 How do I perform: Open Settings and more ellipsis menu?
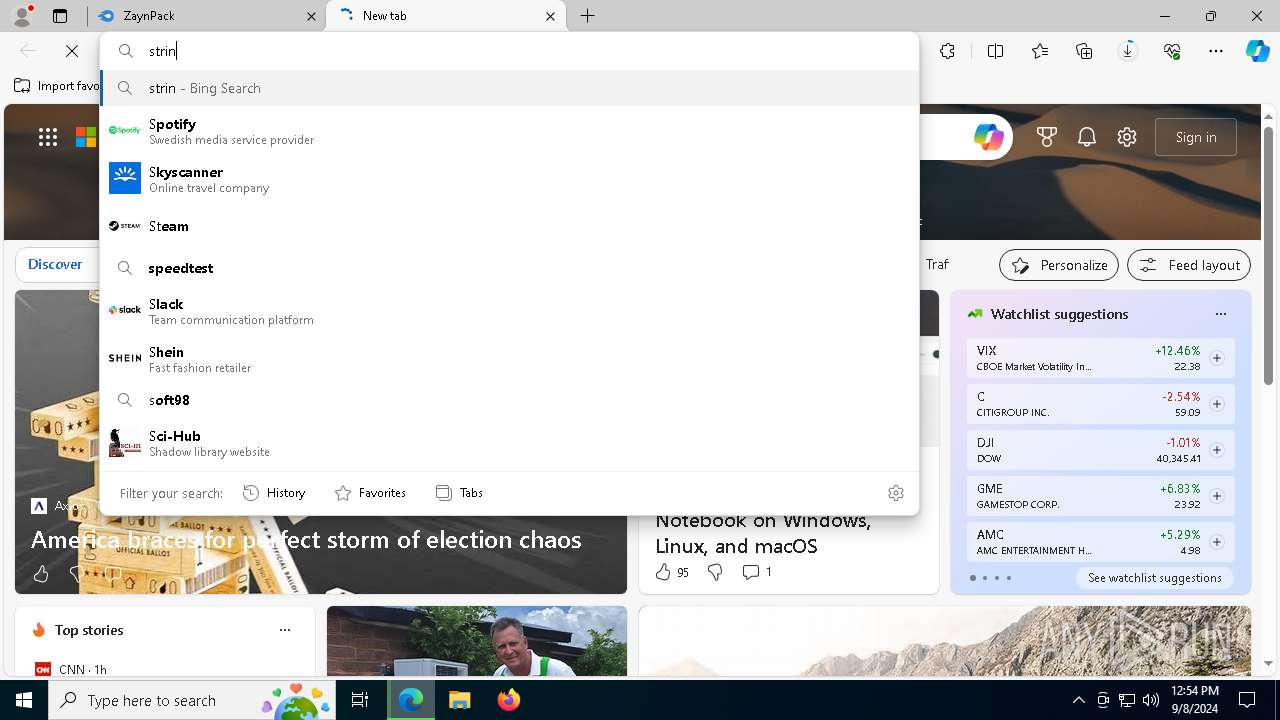[1216, 51]
